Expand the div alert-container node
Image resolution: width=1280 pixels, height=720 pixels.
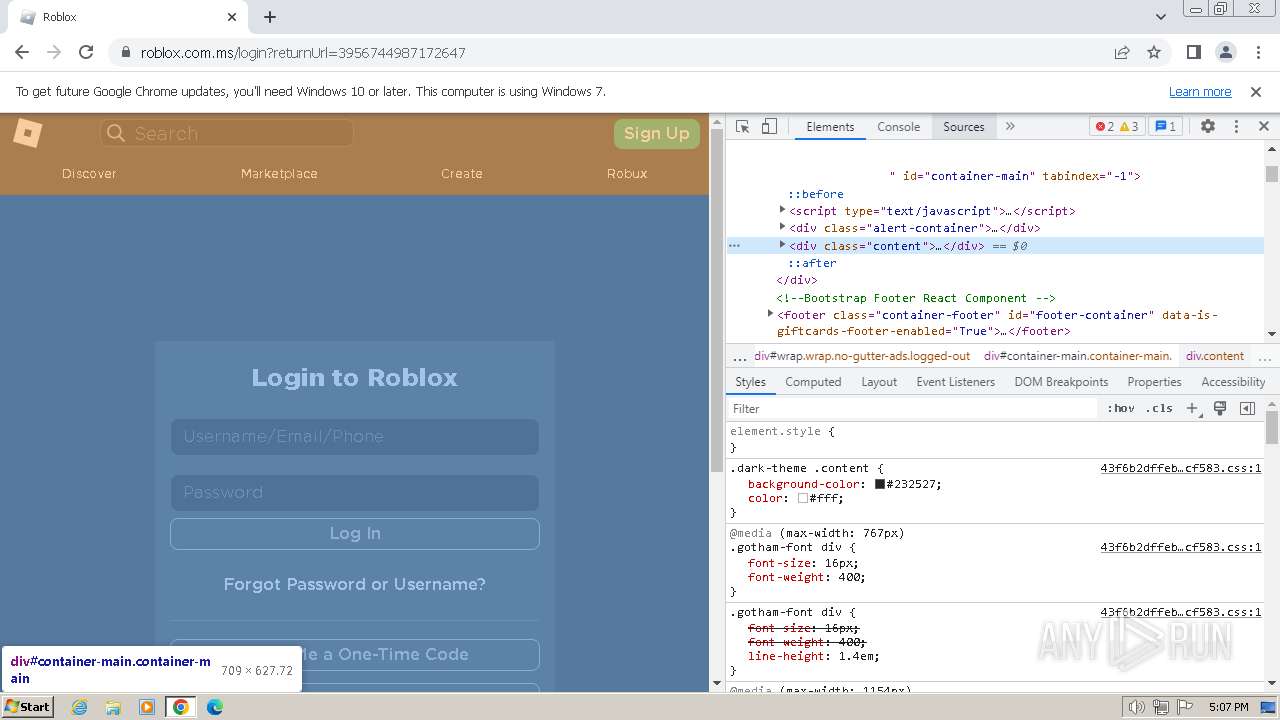pos(783,227)
